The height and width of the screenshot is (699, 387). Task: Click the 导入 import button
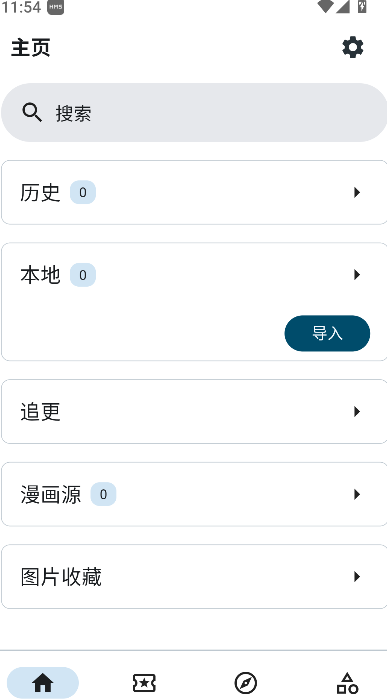327,333
